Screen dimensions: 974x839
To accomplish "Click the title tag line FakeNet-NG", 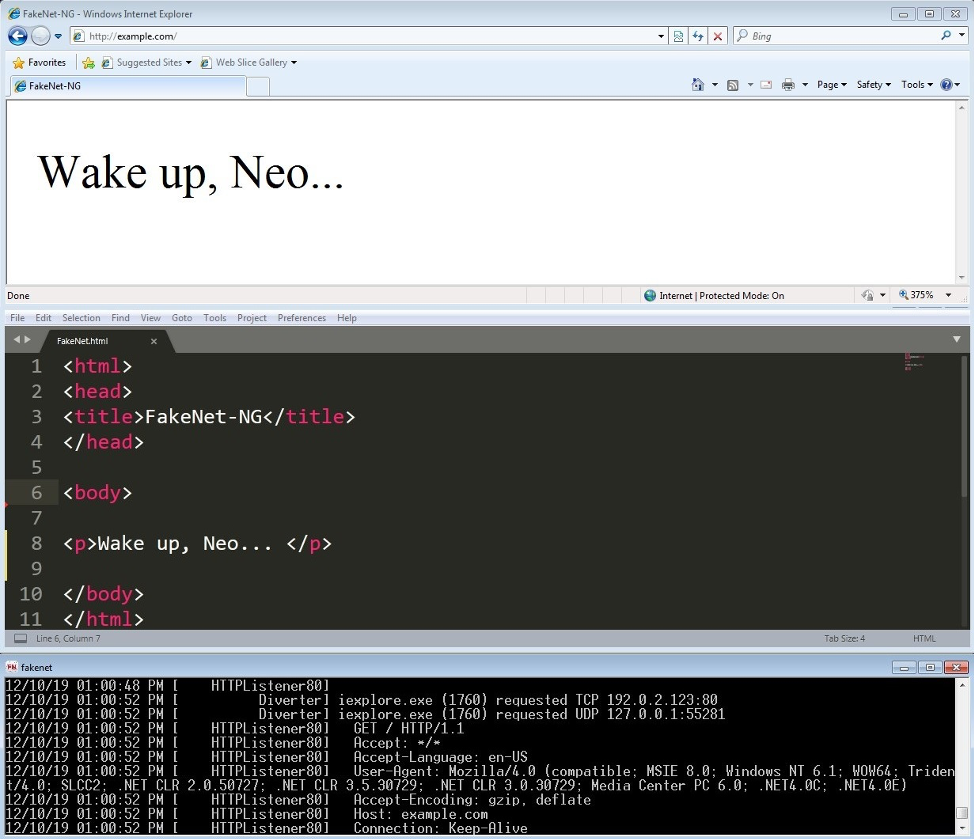I will 209,417.
